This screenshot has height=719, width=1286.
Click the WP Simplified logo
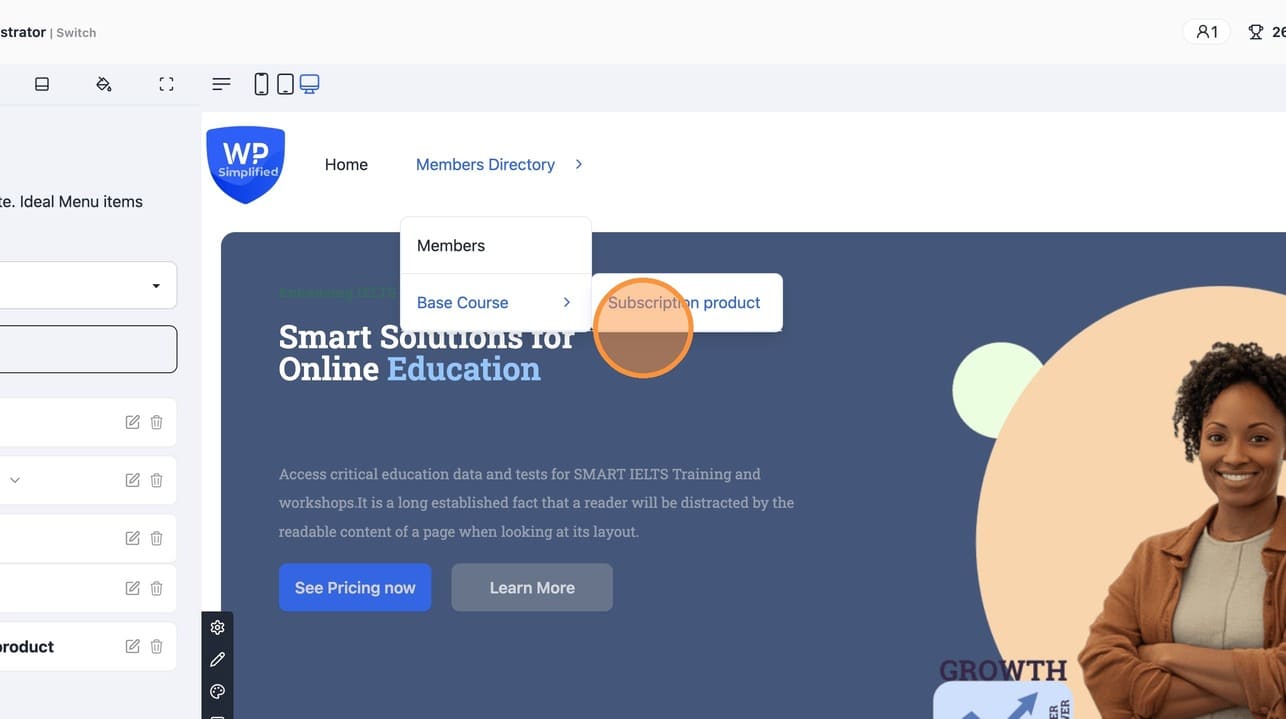coord(246,164)
